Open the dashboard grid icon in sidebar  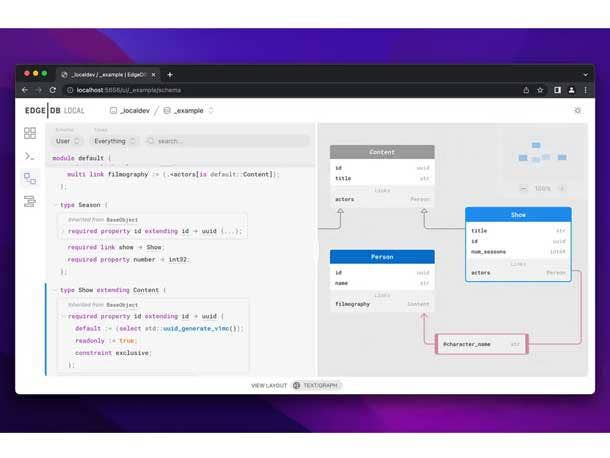(x=30, y=133)
